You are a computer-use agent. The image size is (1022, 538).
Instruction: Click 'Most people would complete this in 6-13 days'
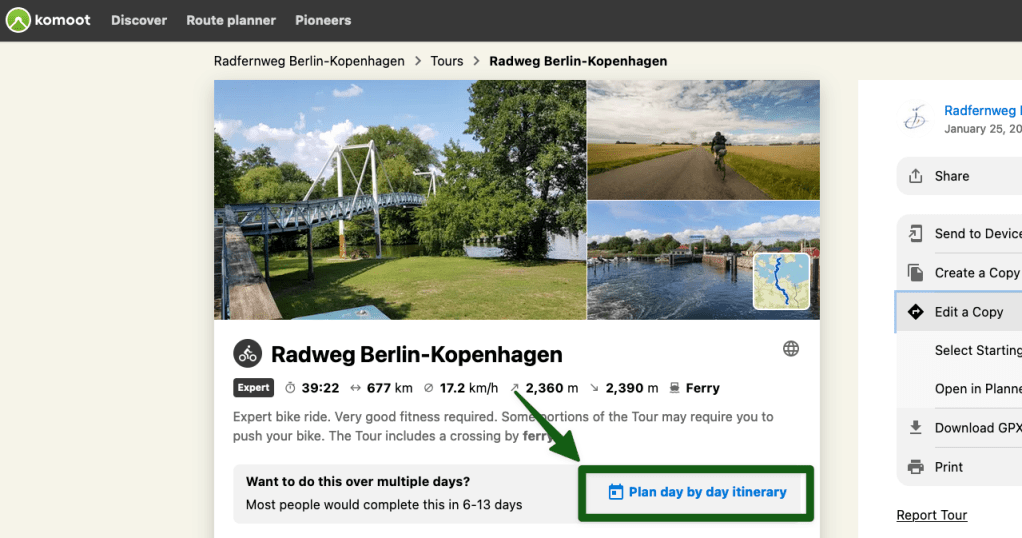click(384, 505)
